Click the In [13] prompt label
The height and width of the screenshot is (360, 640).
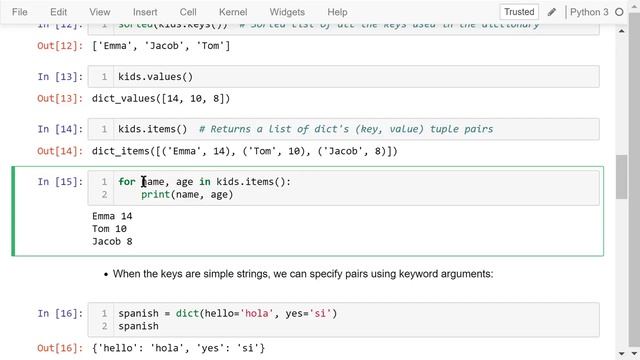coord(60,77)
